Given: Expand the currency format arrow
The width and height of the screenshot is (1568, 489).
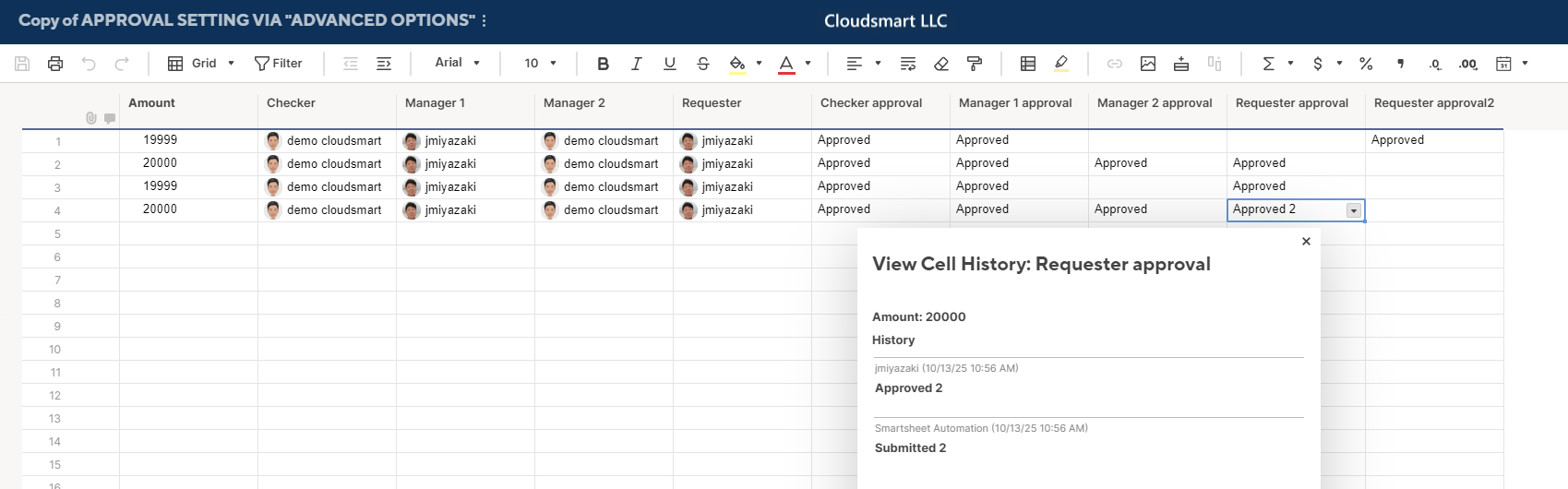Looking at the screenshot, I should pyautogui.click(x=1339, y=64).
